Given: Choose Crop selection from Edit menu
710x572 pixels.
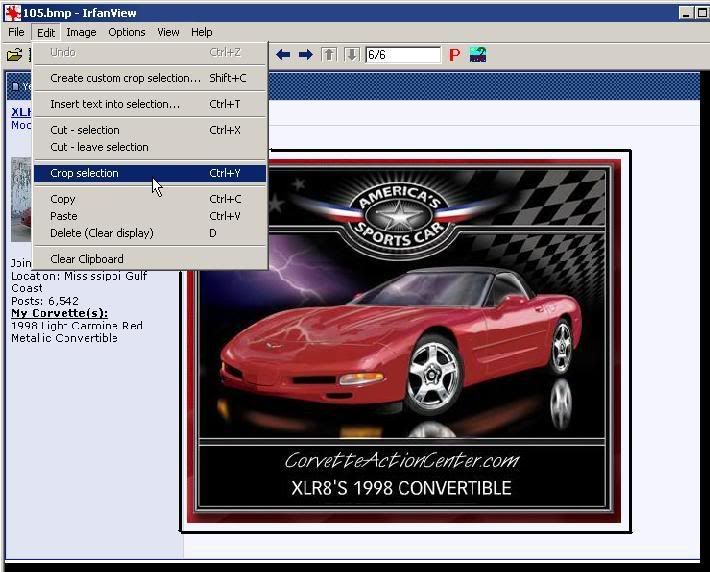Looking at the screenshot, I should coord(150,173).
